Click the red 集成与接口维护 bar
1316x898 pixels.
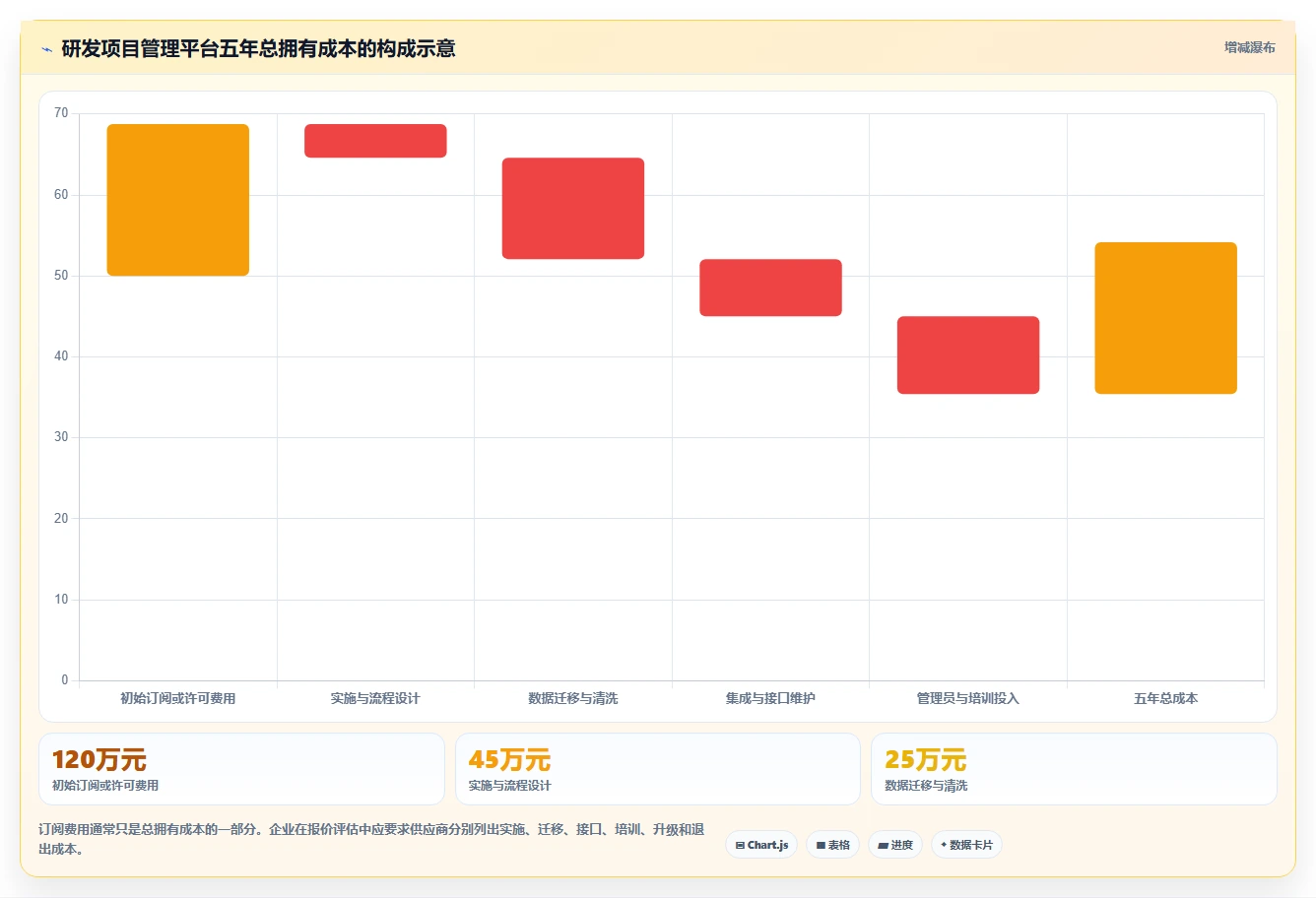click(770, 288)
